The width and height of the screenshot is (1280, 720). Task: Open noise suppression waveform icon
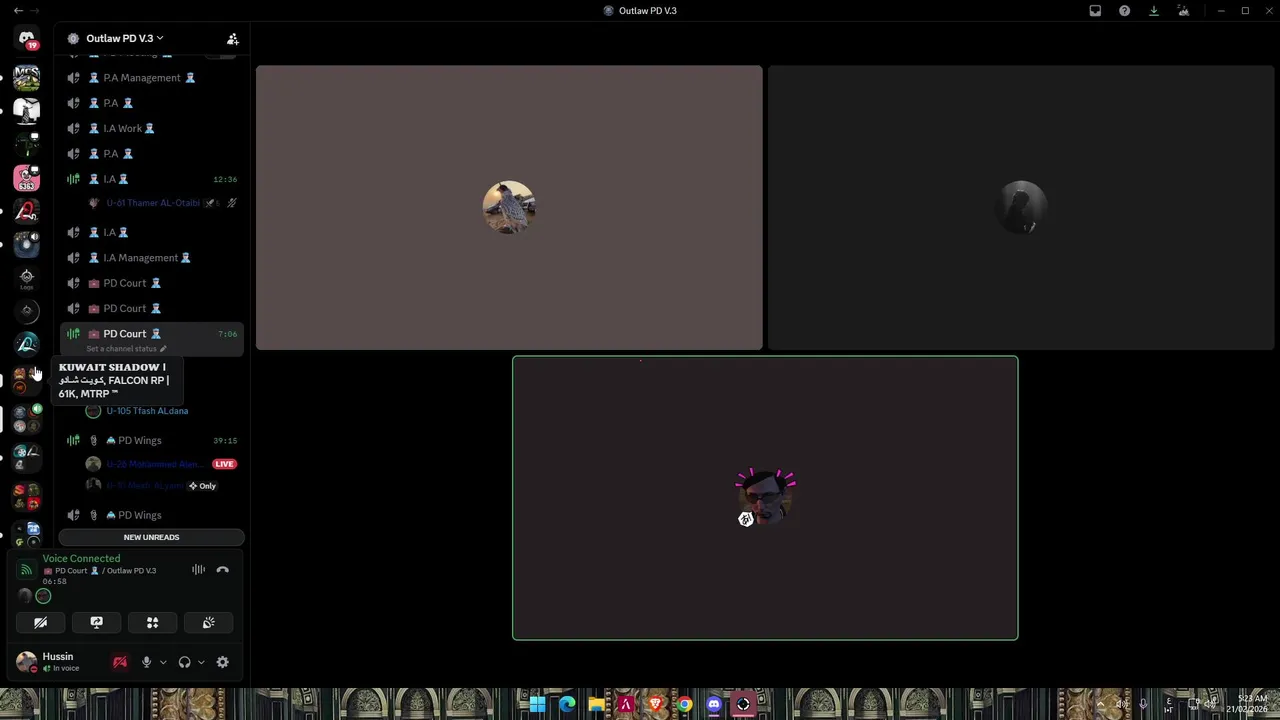coord(198,570)
